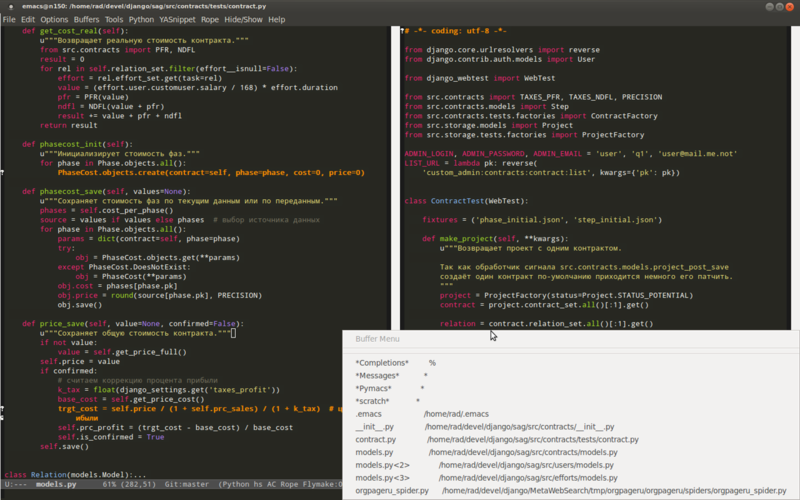Place cursor on def get_cost_real line
Image resolution: width=800 pixels, height=500 pixels.
point(75,31)
